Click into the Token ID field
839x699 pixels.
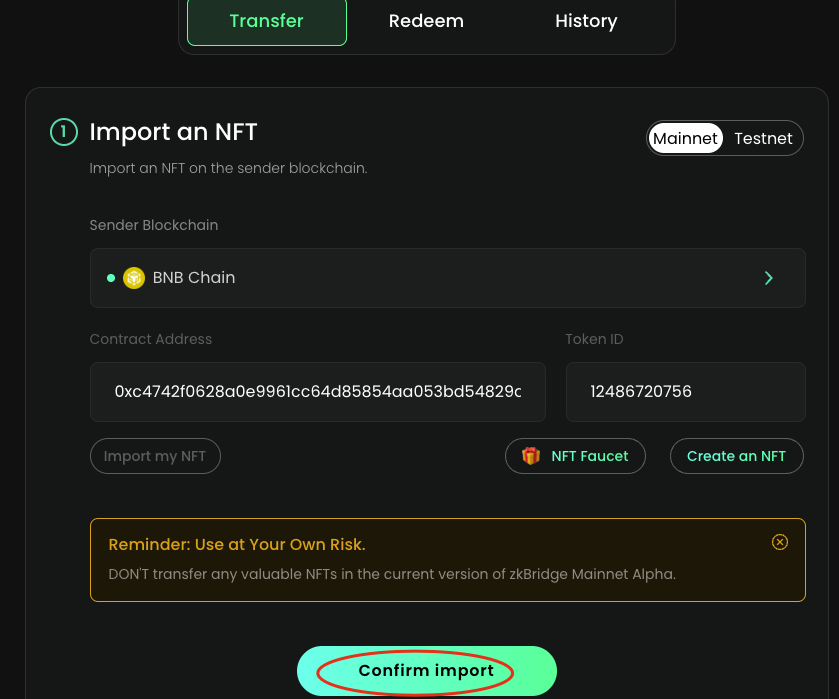tap(685, 392)
